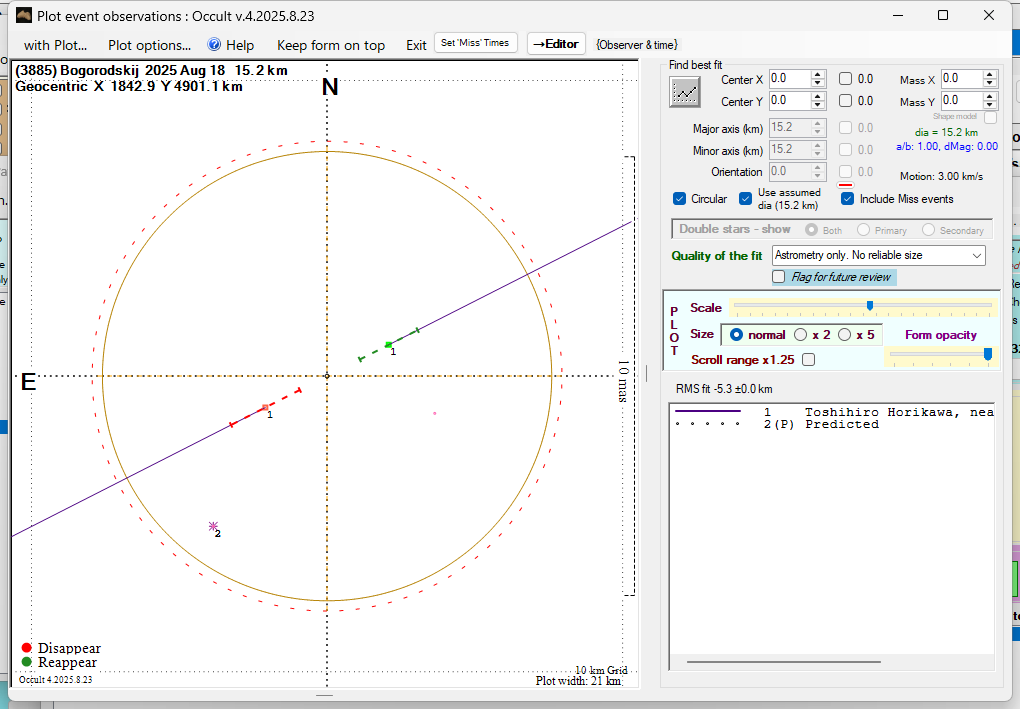
Task: Increase Center X with the up spinner arrow
Action: click(818, 74)
